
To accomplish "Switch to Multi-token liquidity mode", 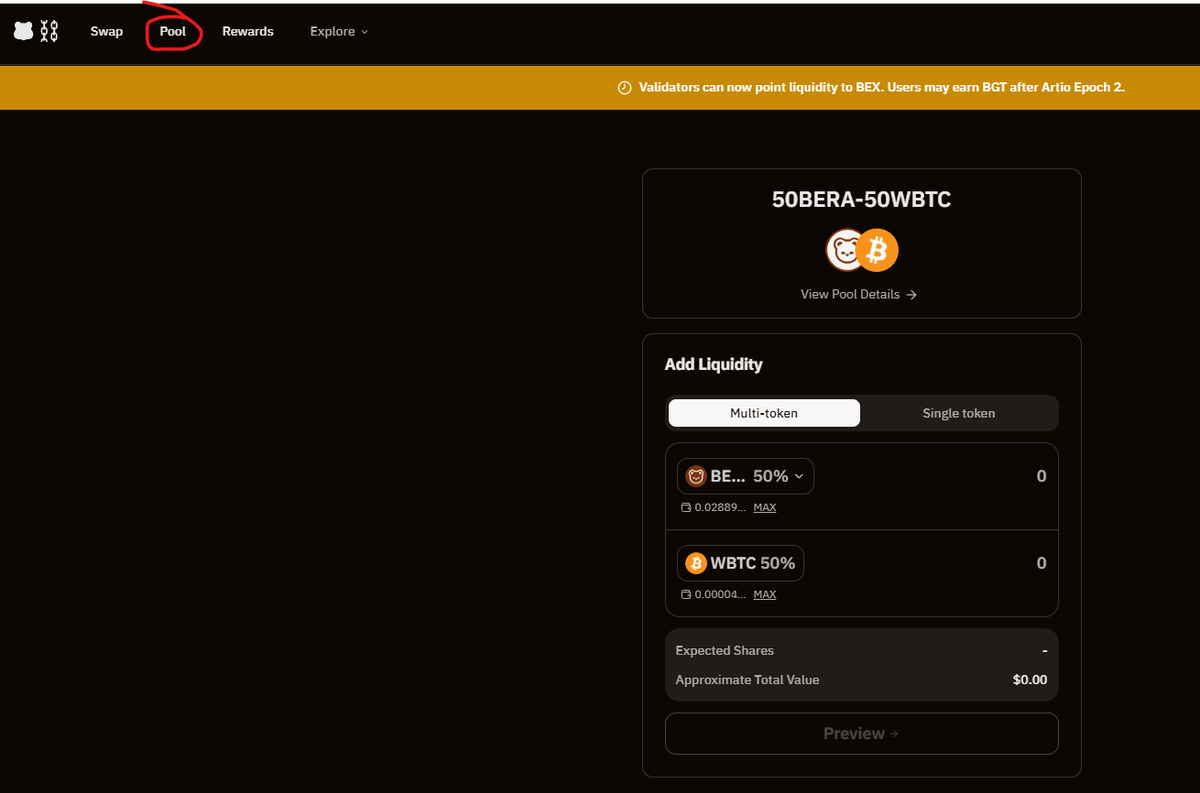I will point(764,413).
